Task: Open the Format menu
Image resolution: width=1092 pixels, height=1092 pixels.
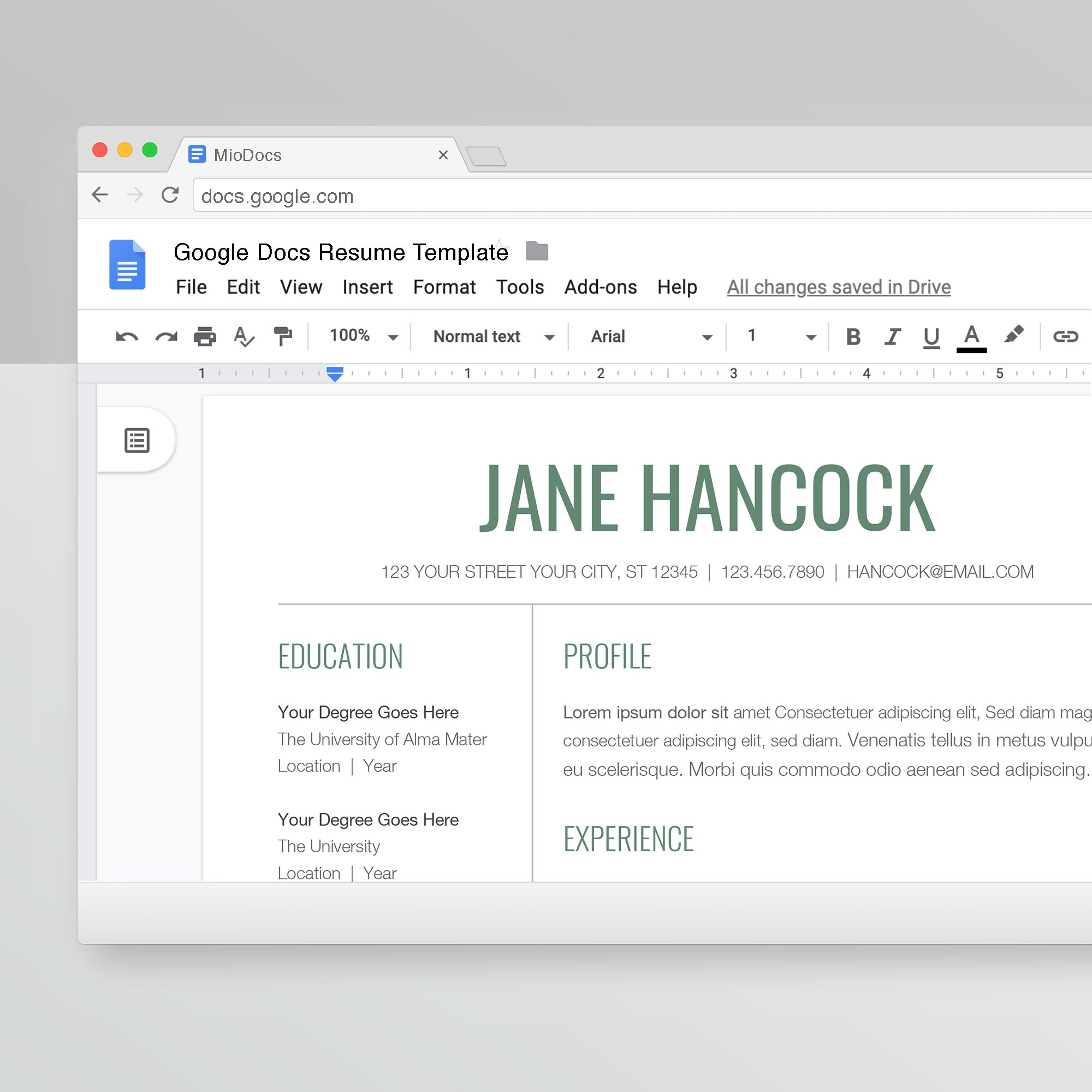Action: [444, 287]
